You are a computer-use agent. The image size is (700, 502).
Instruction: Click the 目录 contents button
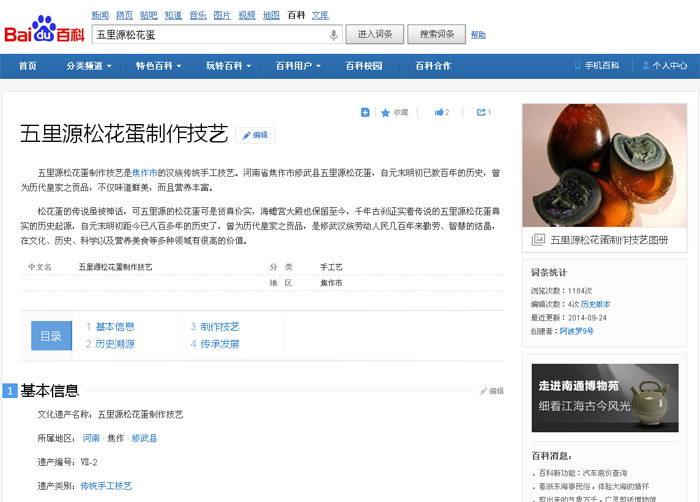(51, 335)
